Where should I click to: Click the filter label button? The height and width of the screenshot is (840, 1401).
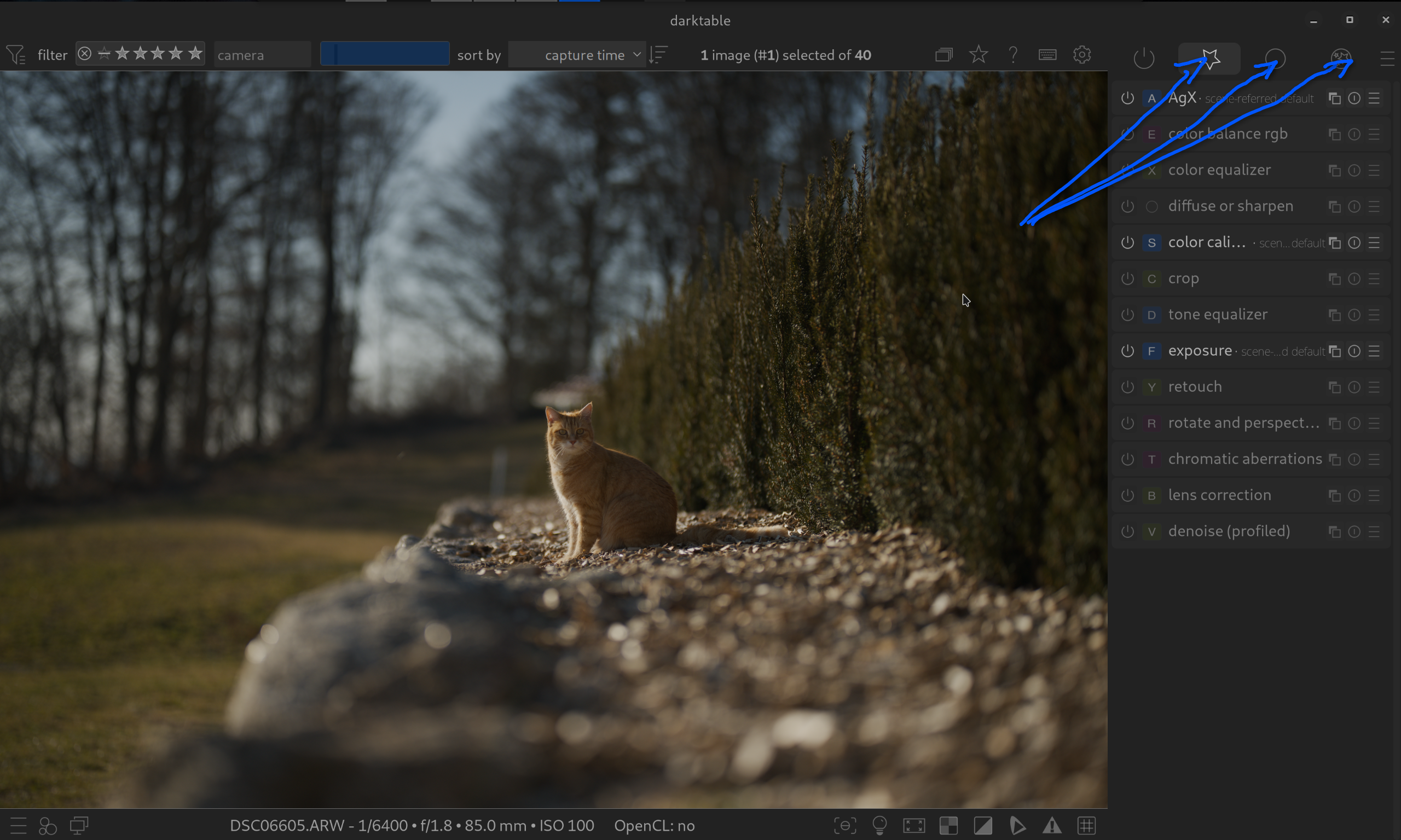52,55
